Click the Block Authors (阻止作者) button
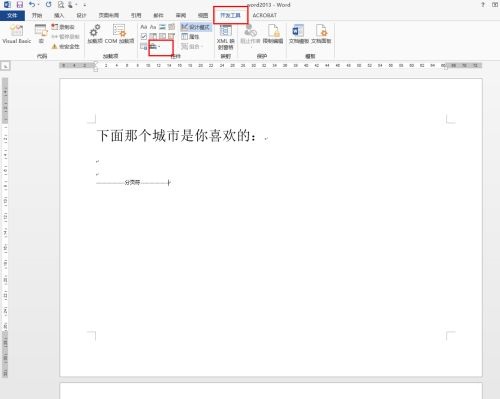500x399 pixels. pos(250,34)
